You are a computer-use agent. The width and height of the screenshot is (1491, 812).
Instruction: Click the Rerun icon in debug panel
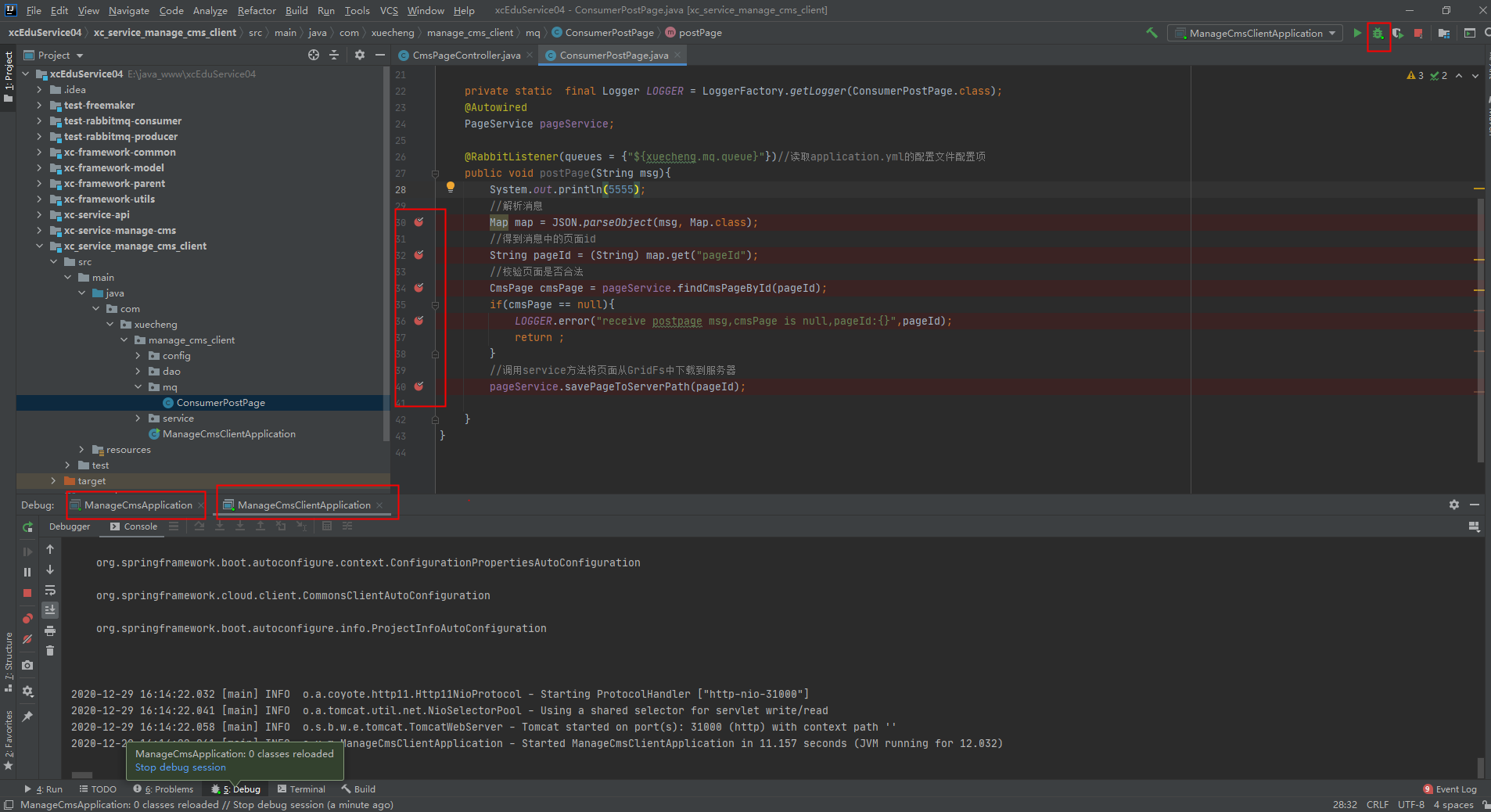(27, 527)
